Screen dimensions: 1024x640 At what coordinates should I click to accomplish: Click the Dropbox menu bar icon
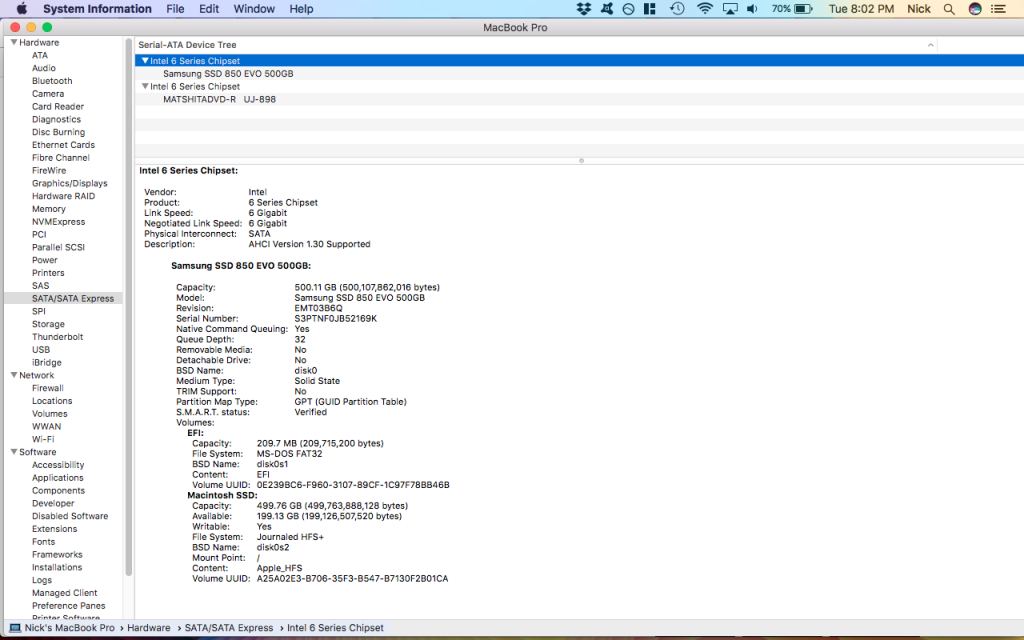pyautogui.click(x=584, y=8)
